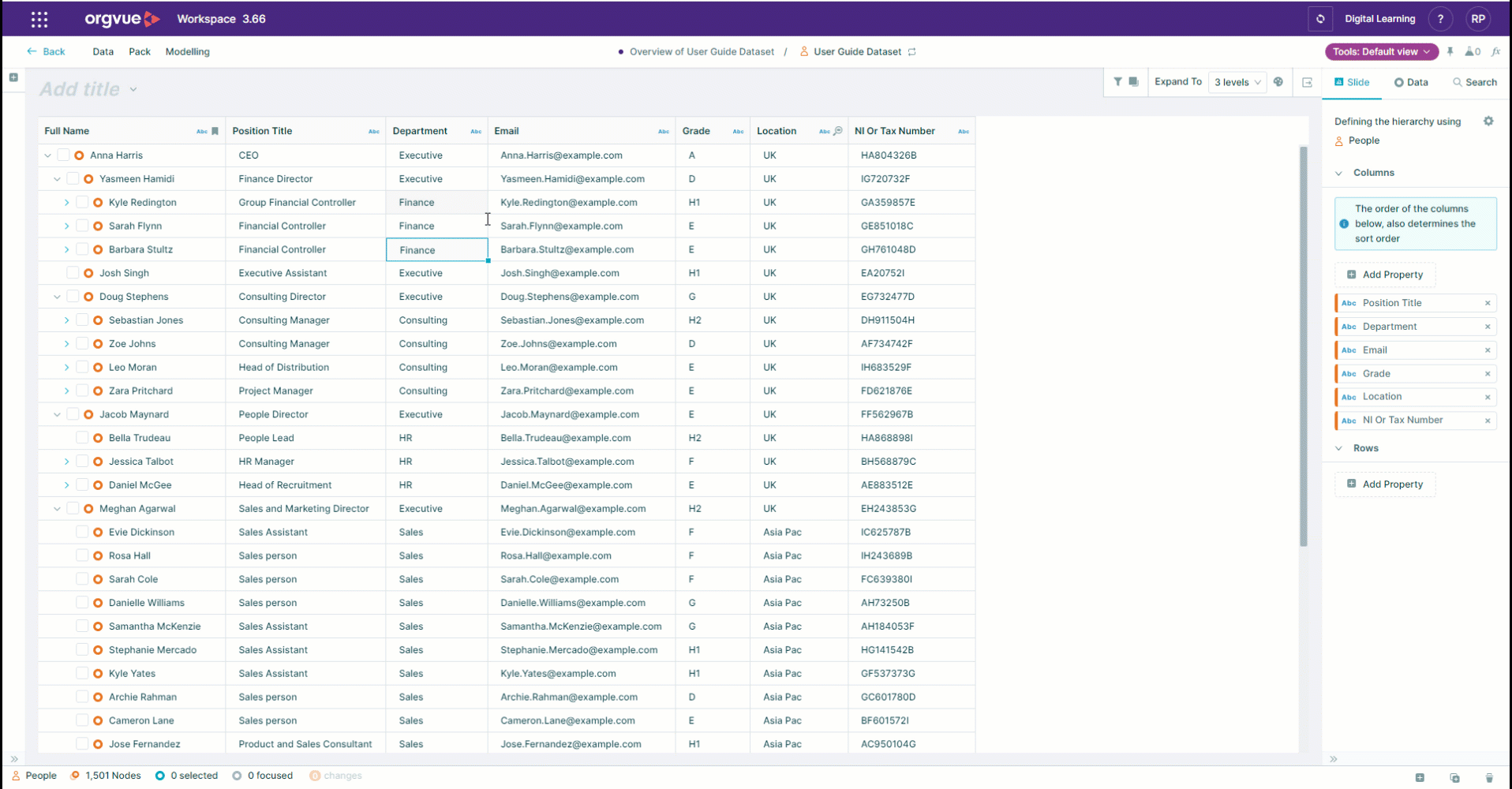Select the checkbox for Josh Singh
Screen dimensions: 1512x789
point(73,273)
